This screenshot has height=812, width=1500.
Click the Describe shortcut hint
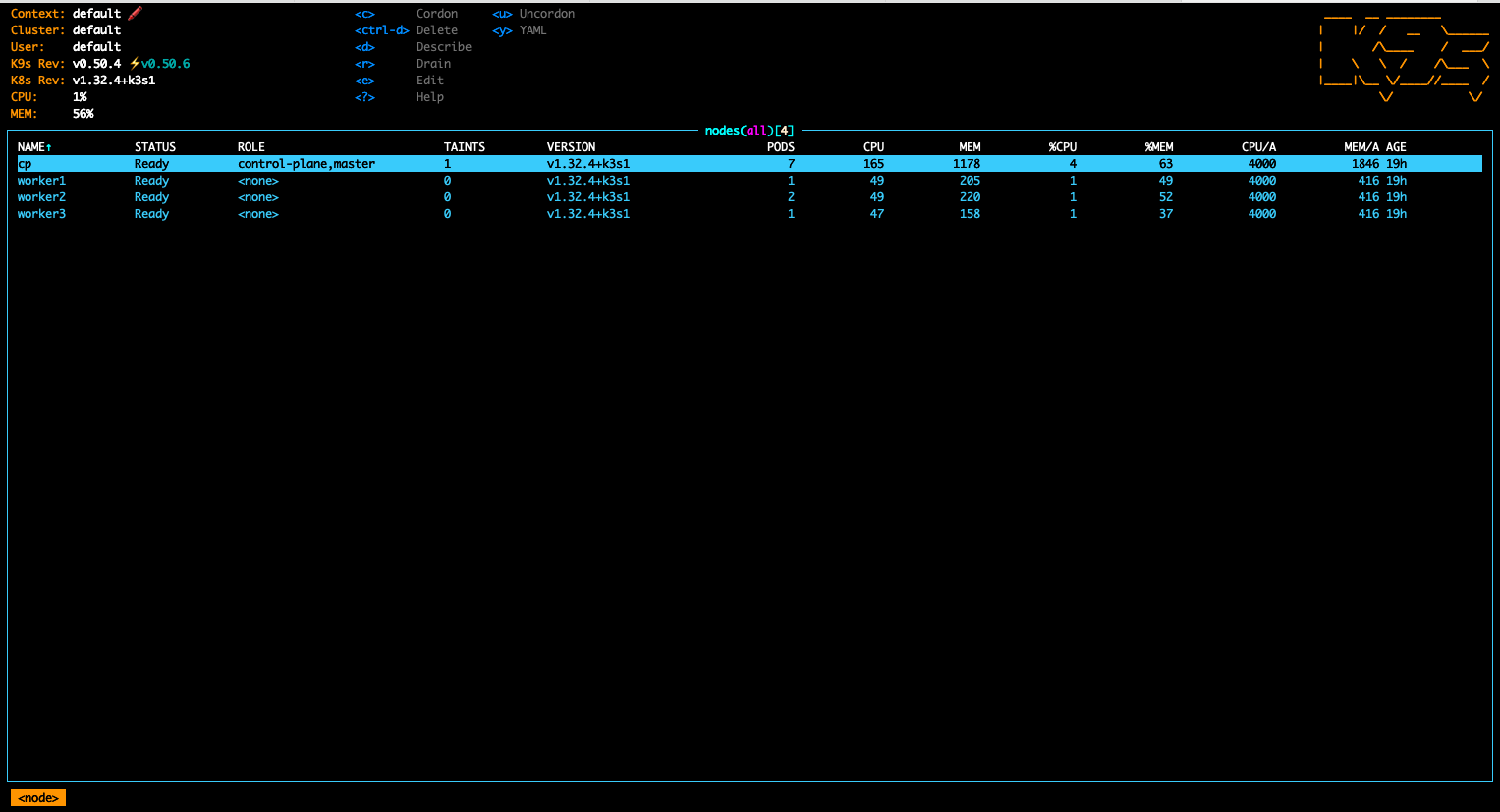click(x=443, y=47)
